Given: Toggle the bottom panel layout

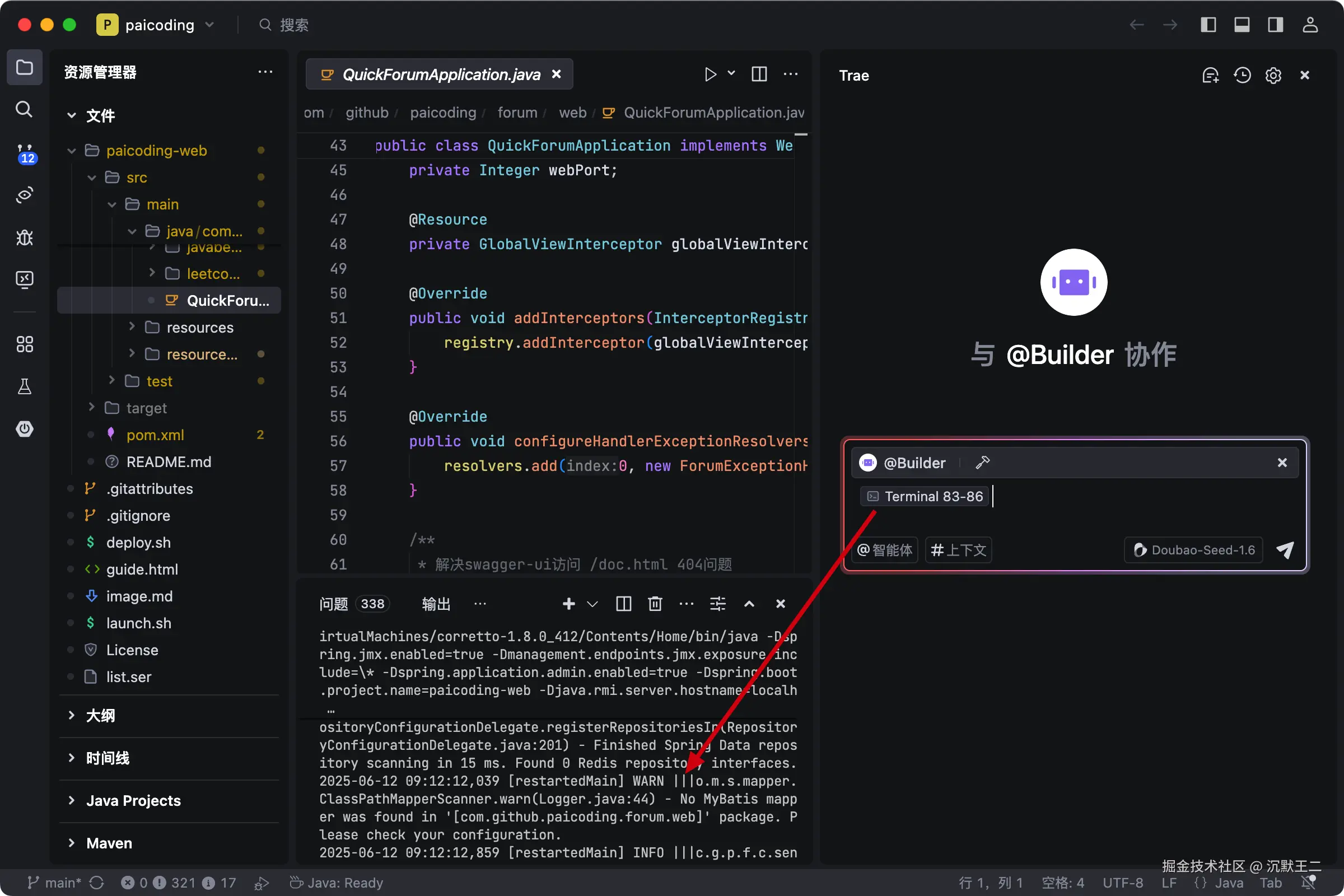Looking at the screenshot, I should pyautogui.click(x=1242, y=25).
